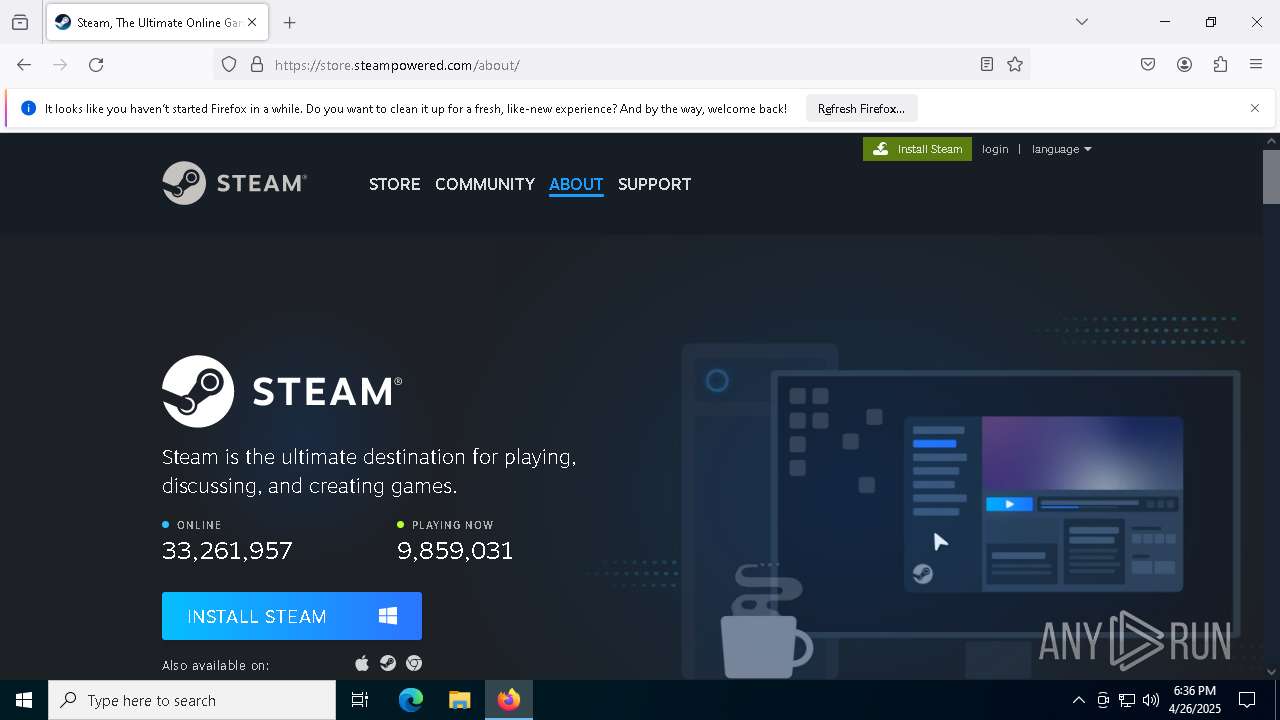
Task: Close the Steam browser tab
Action: click(252, 22)
